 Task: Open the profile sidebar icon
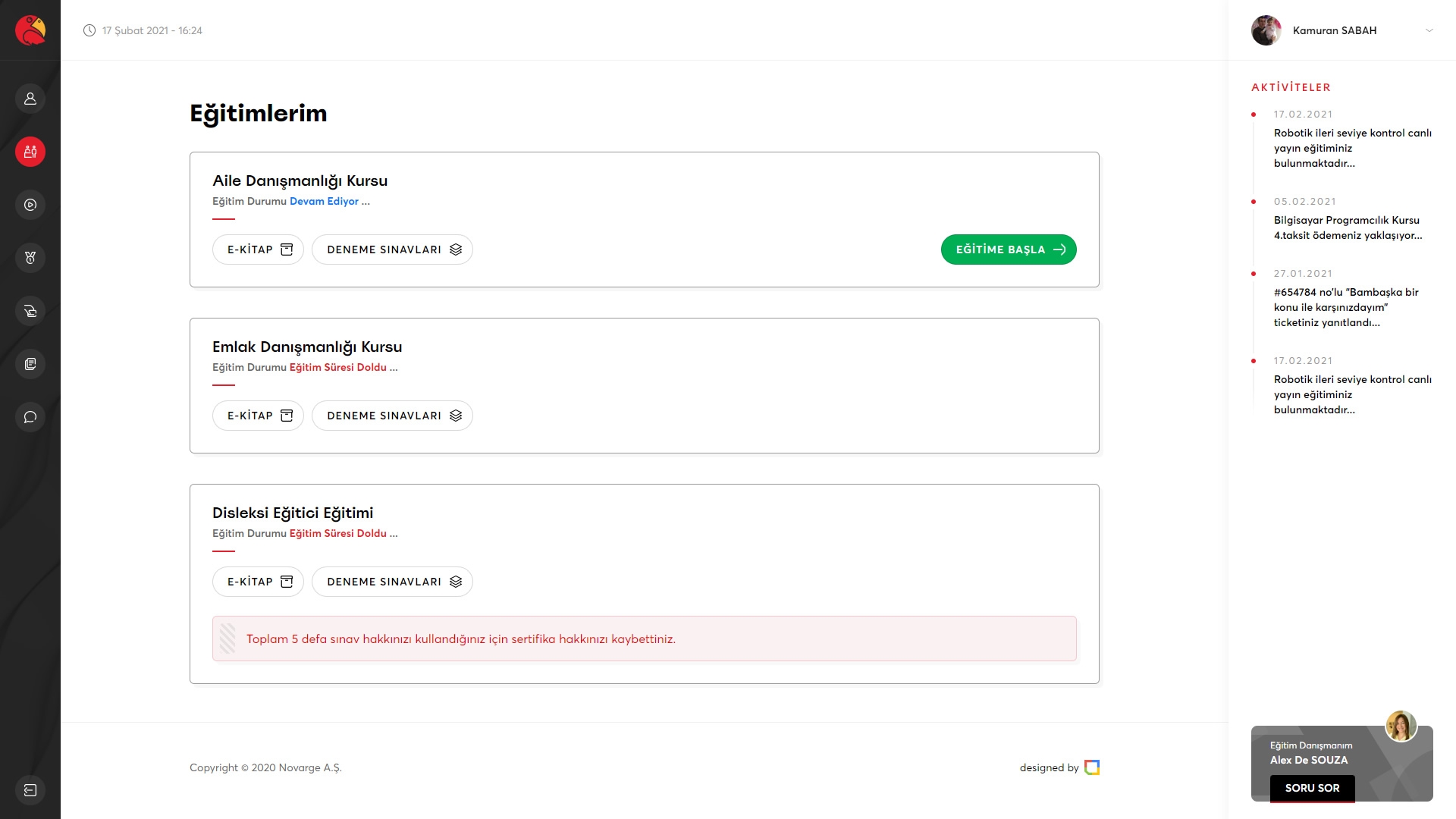(x=30, y=99)
